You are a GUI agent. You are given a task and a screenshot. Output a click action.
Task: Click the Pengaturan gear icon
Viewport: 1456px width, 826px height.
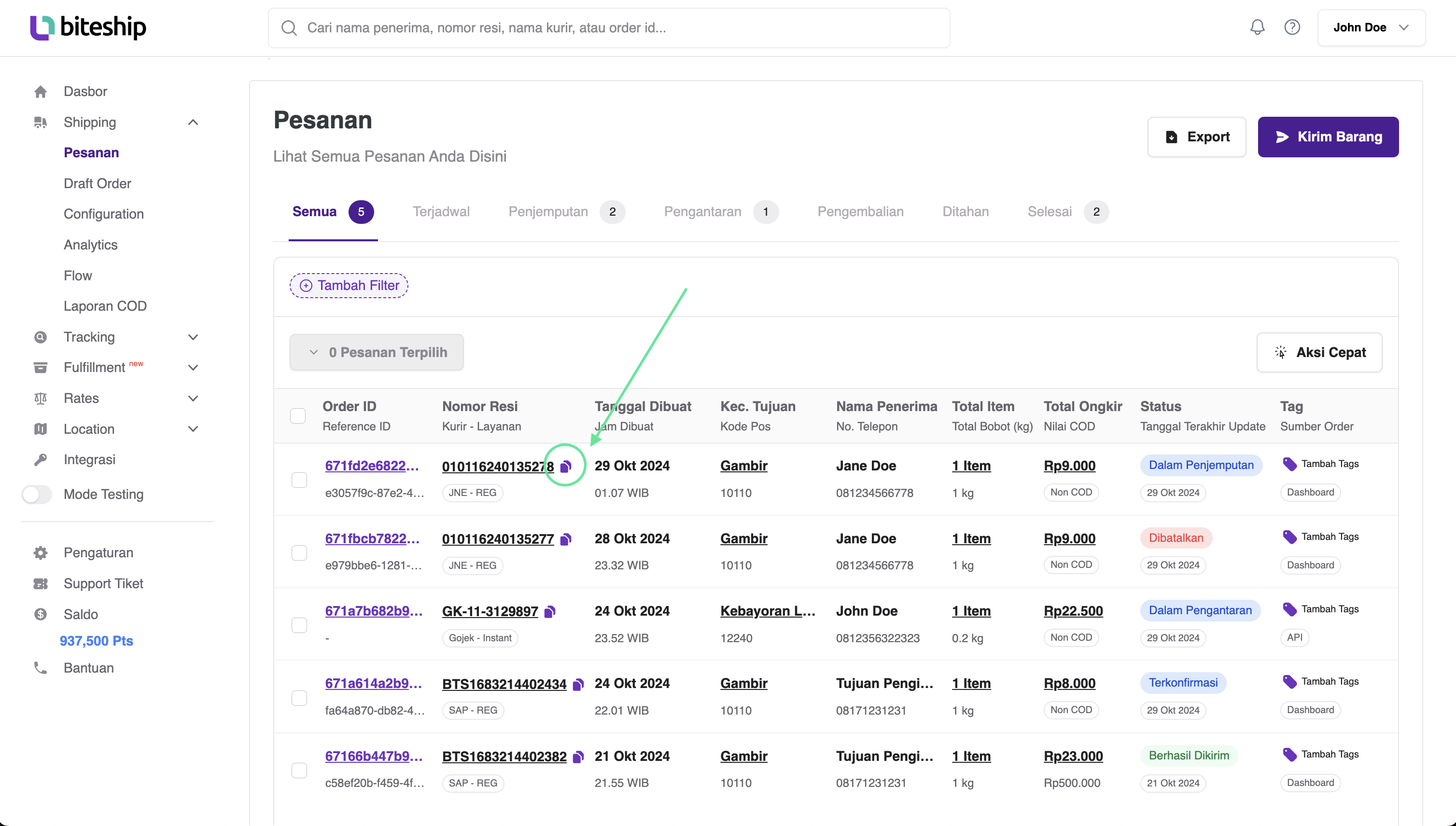click(x=40, y=552)
